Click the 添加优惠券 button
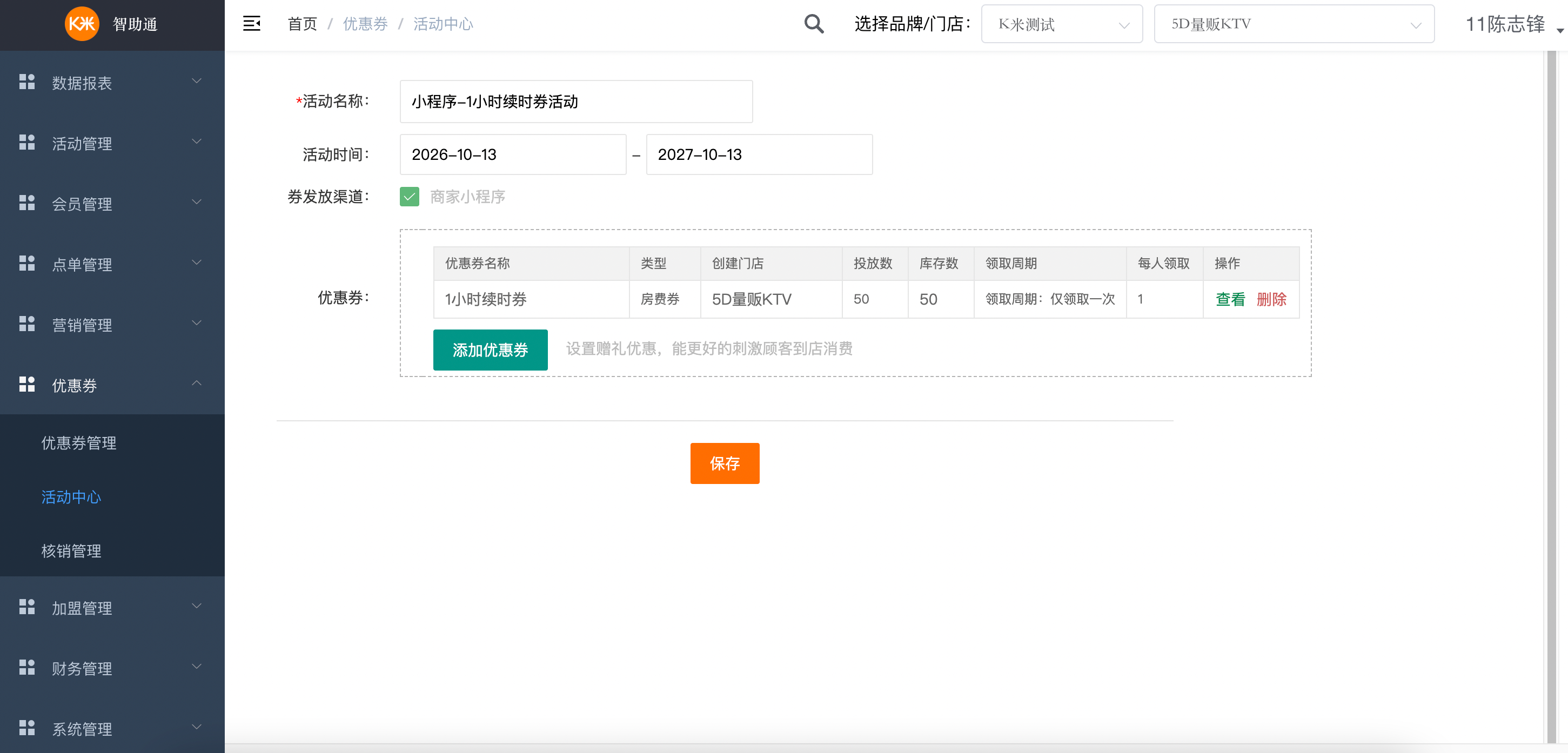The image size is (1568, 753). pos(490,350)
